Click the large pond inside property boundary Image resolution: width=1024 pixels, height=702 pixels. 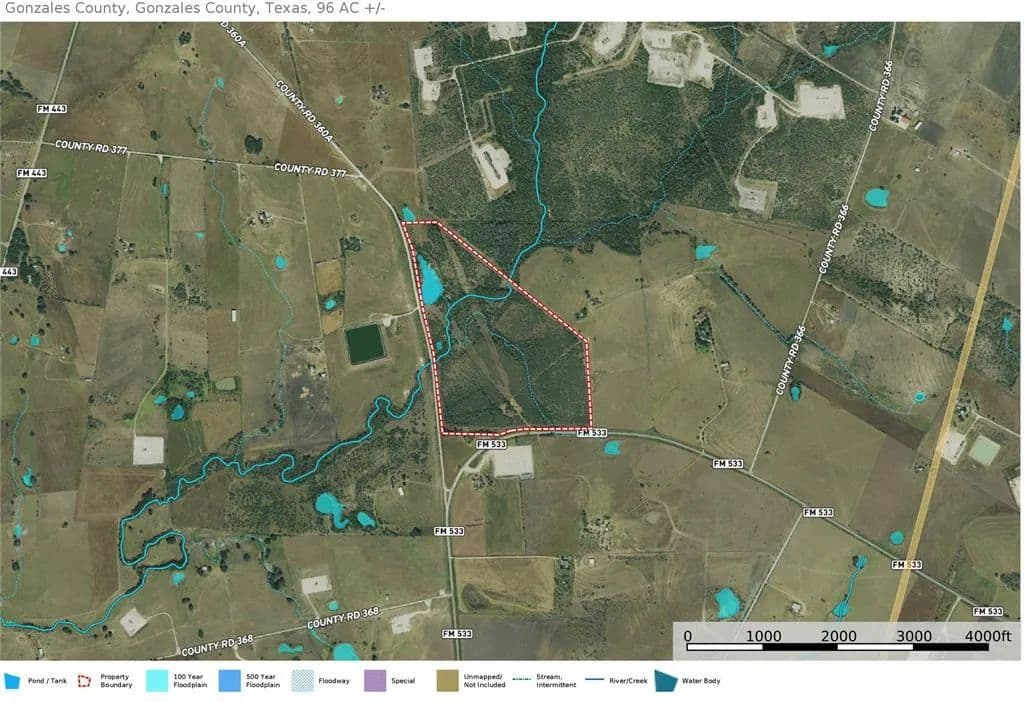[x=430, y=280]
